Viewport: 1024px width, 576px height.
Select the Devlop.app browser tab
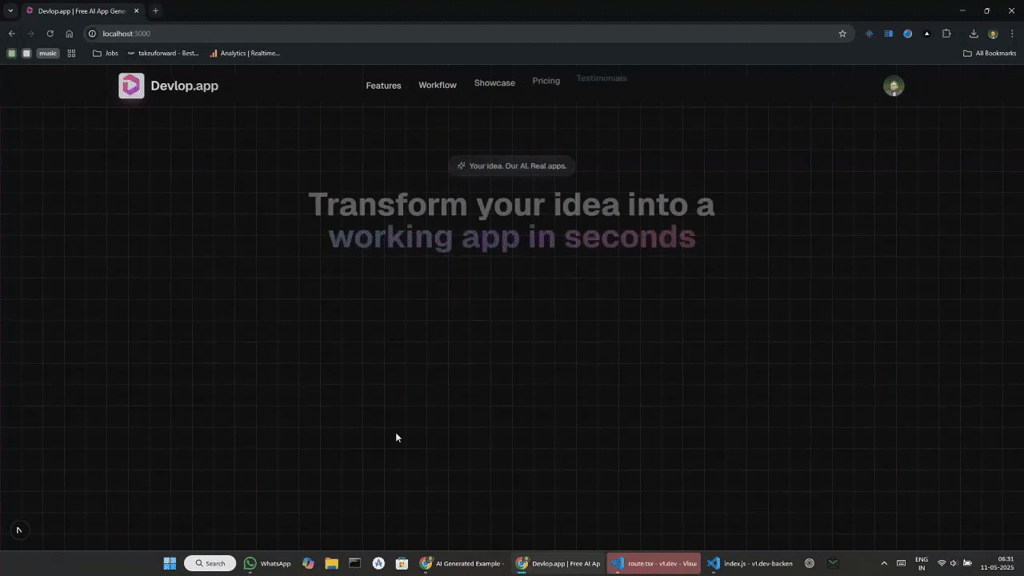tap(82, 11)
